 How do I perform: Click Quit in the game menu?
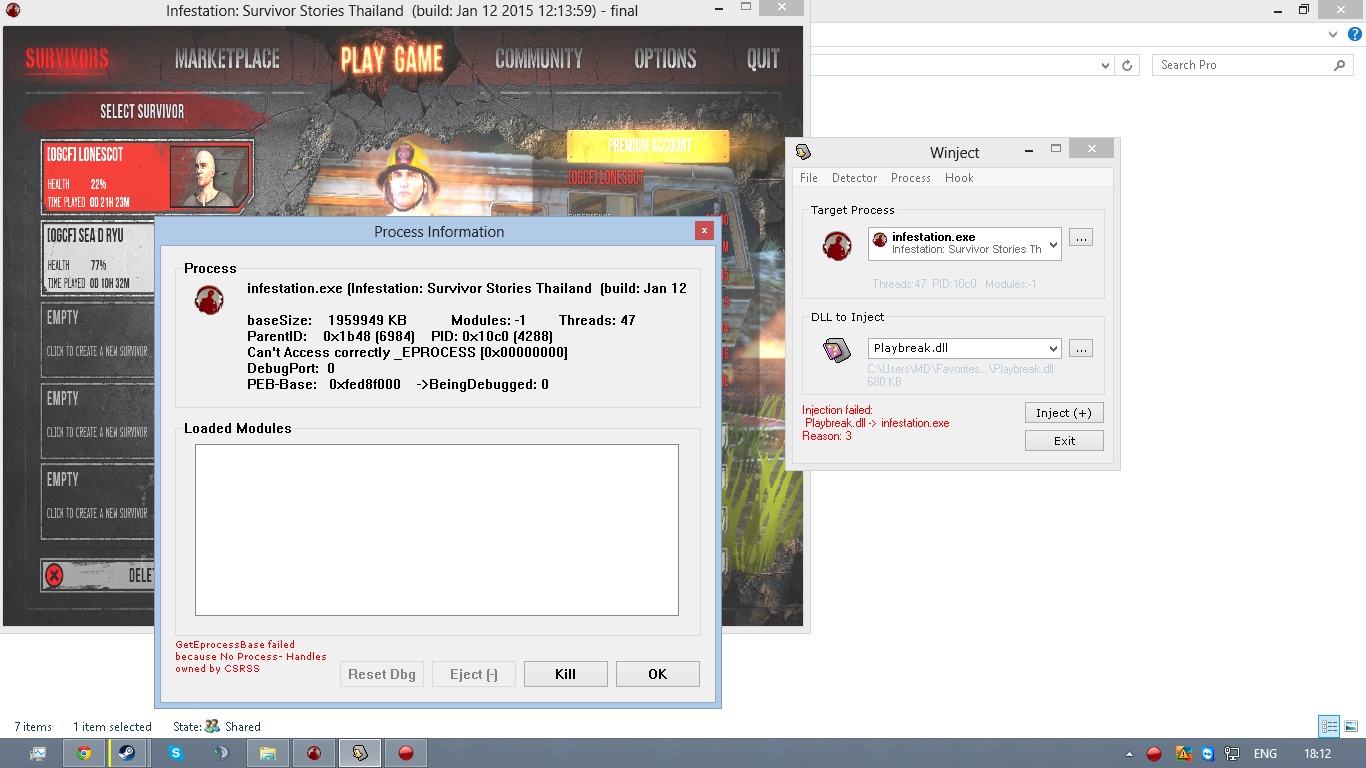(763, 59)
